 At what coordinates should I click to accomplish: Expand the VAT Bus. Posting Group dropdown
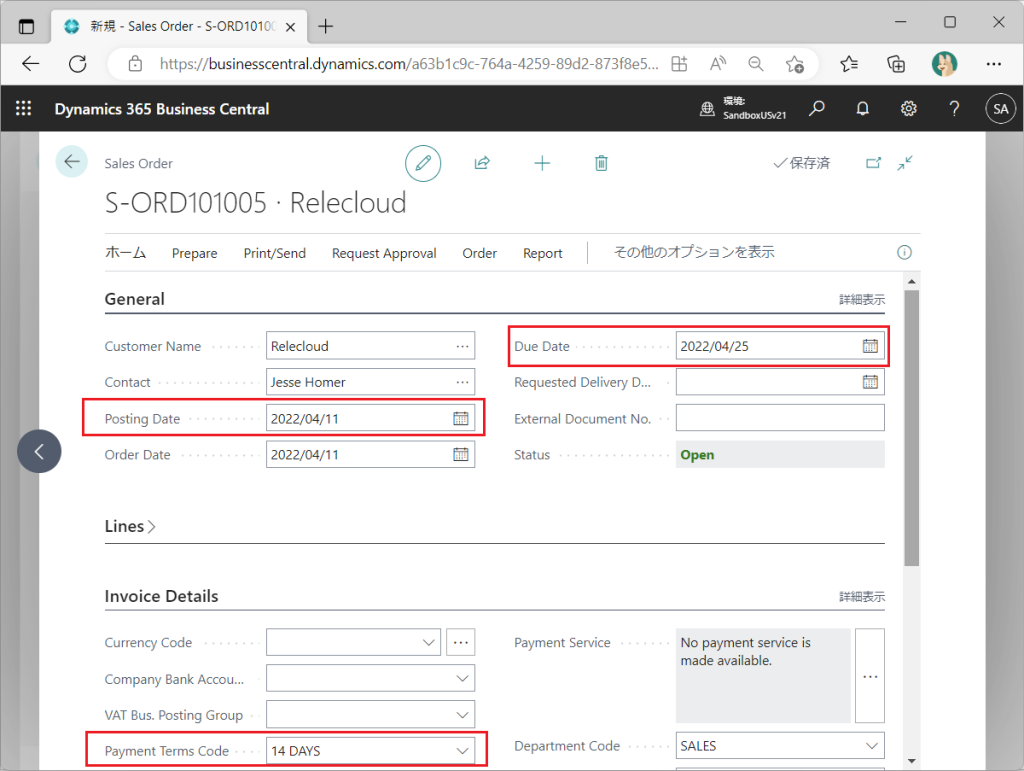click(x=462, y=715)
